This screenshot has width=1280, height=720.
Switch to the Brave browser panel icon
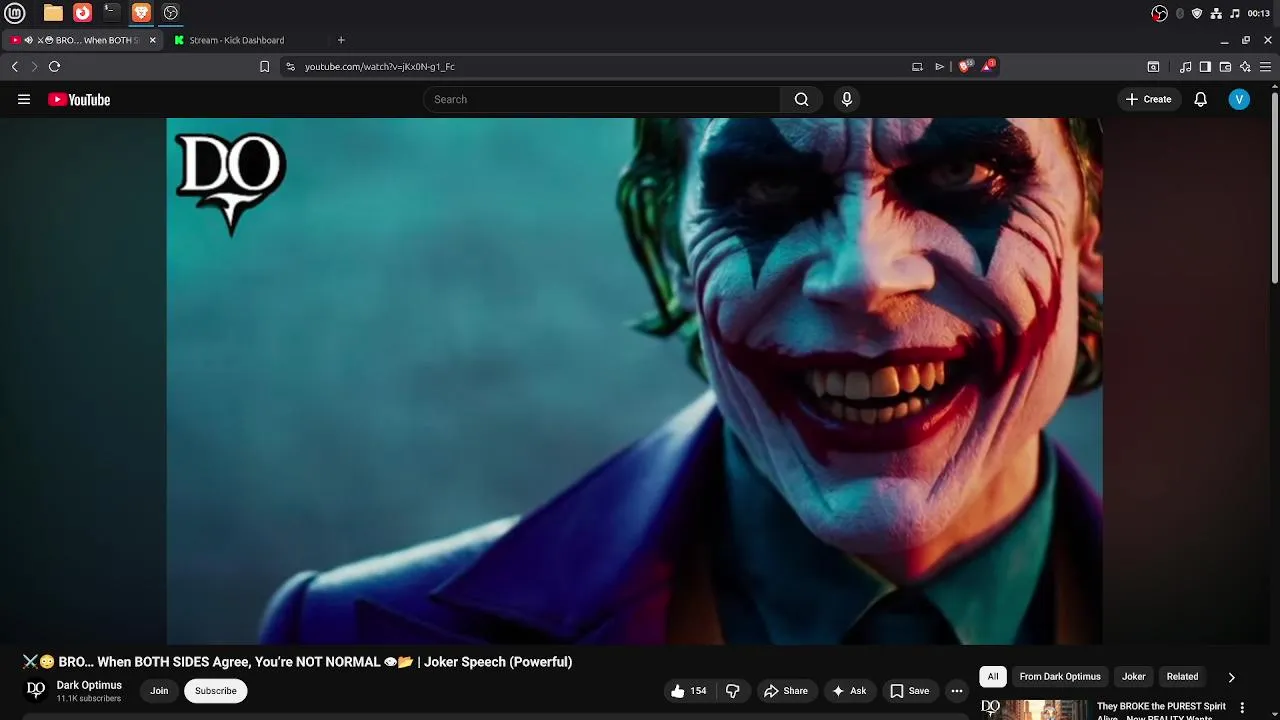[141, 13]
